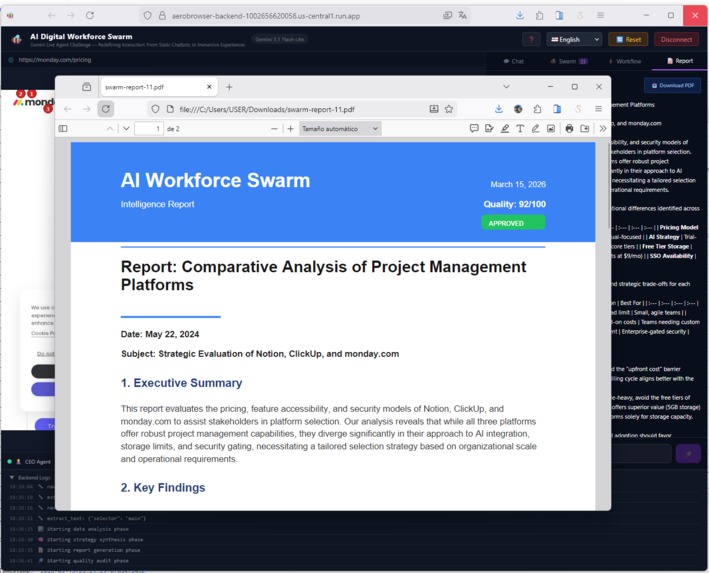The image size is (709, 573).
Task: Print the PDF document
Action: [x=569, y=129]
